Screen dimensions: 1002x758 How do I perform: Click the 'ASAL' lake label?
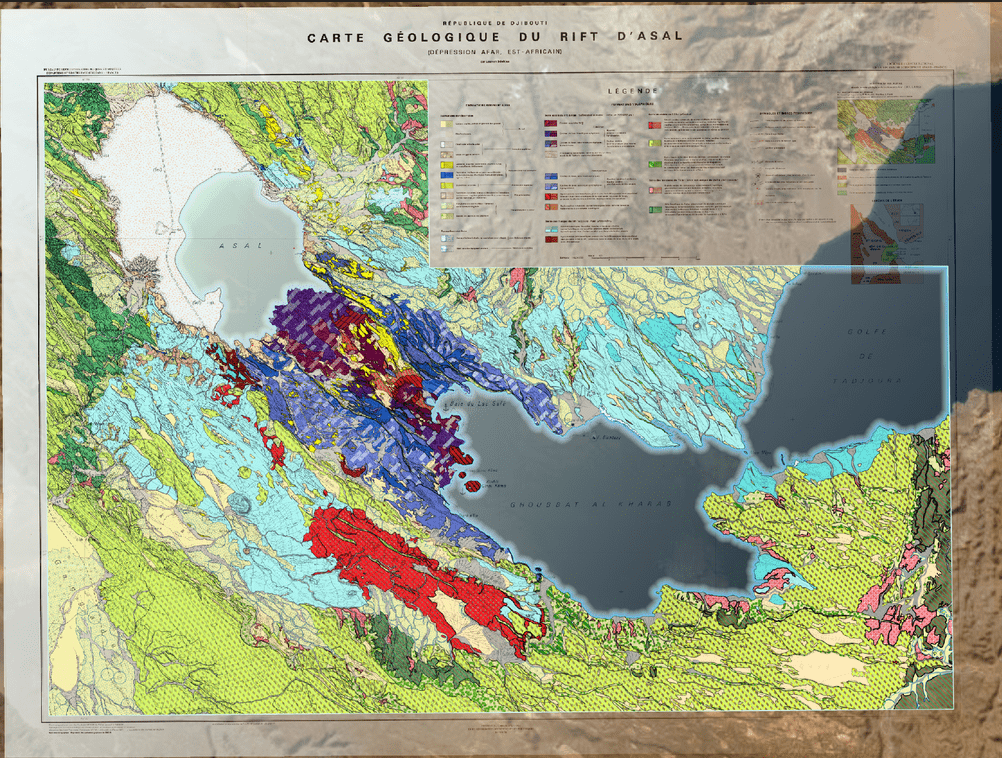click(235, 245)
